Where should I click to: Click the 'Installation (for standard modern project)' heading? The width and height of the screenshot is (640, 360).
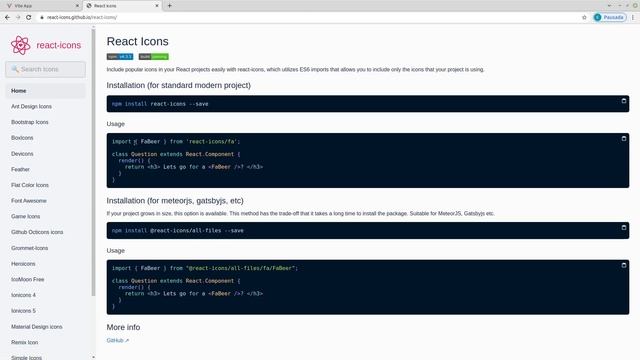[x=179, y=85]
